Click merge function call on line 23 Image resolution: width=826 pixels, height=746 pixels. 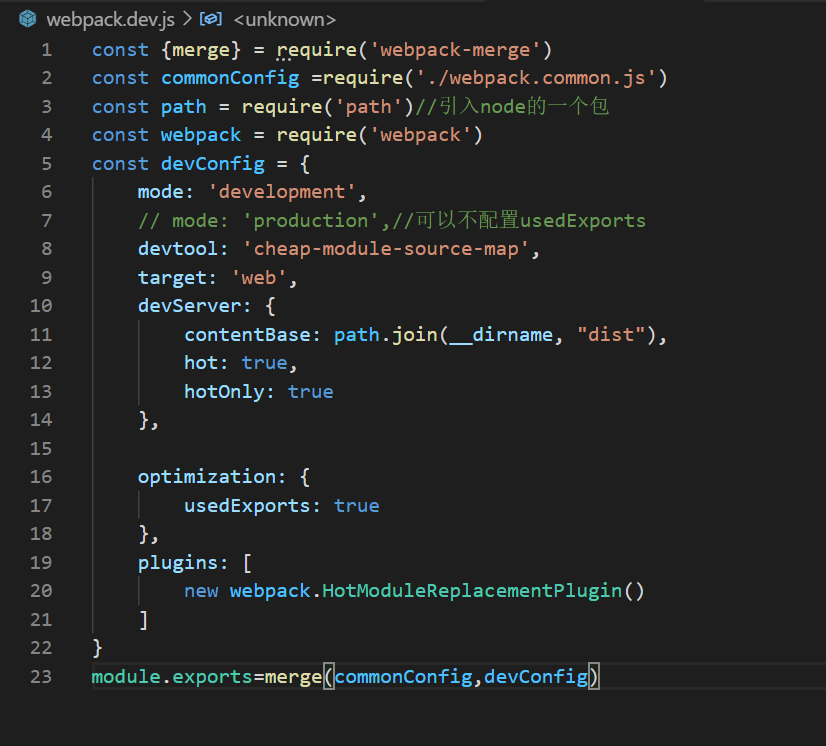(293, 677)
